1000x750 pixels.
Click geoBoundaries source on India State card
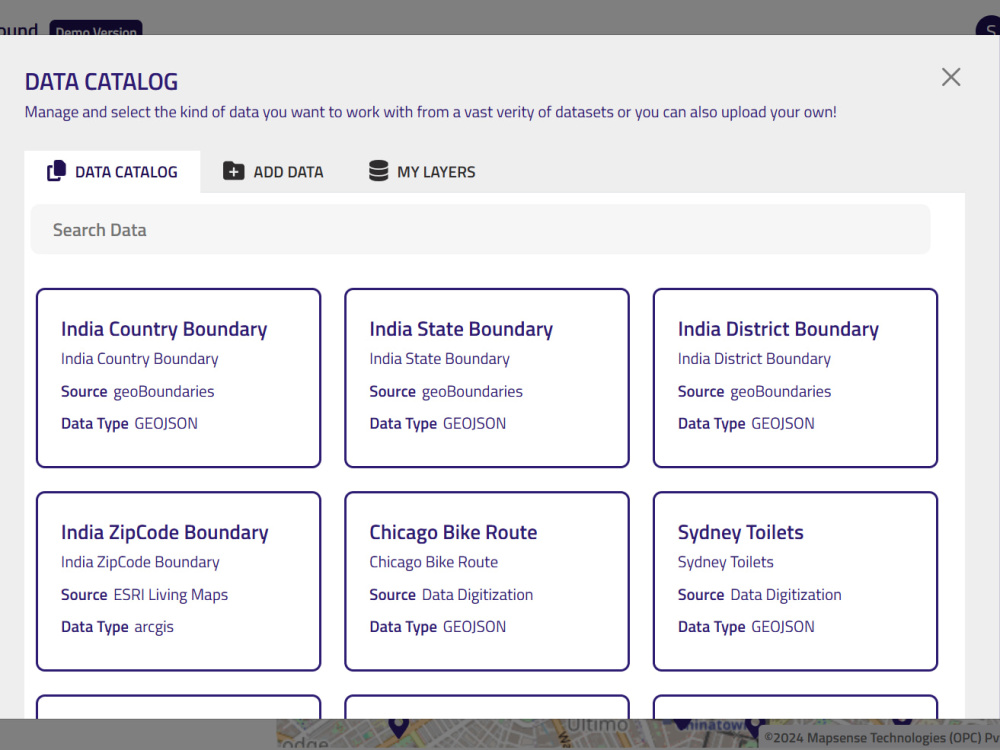click(472, 392)
